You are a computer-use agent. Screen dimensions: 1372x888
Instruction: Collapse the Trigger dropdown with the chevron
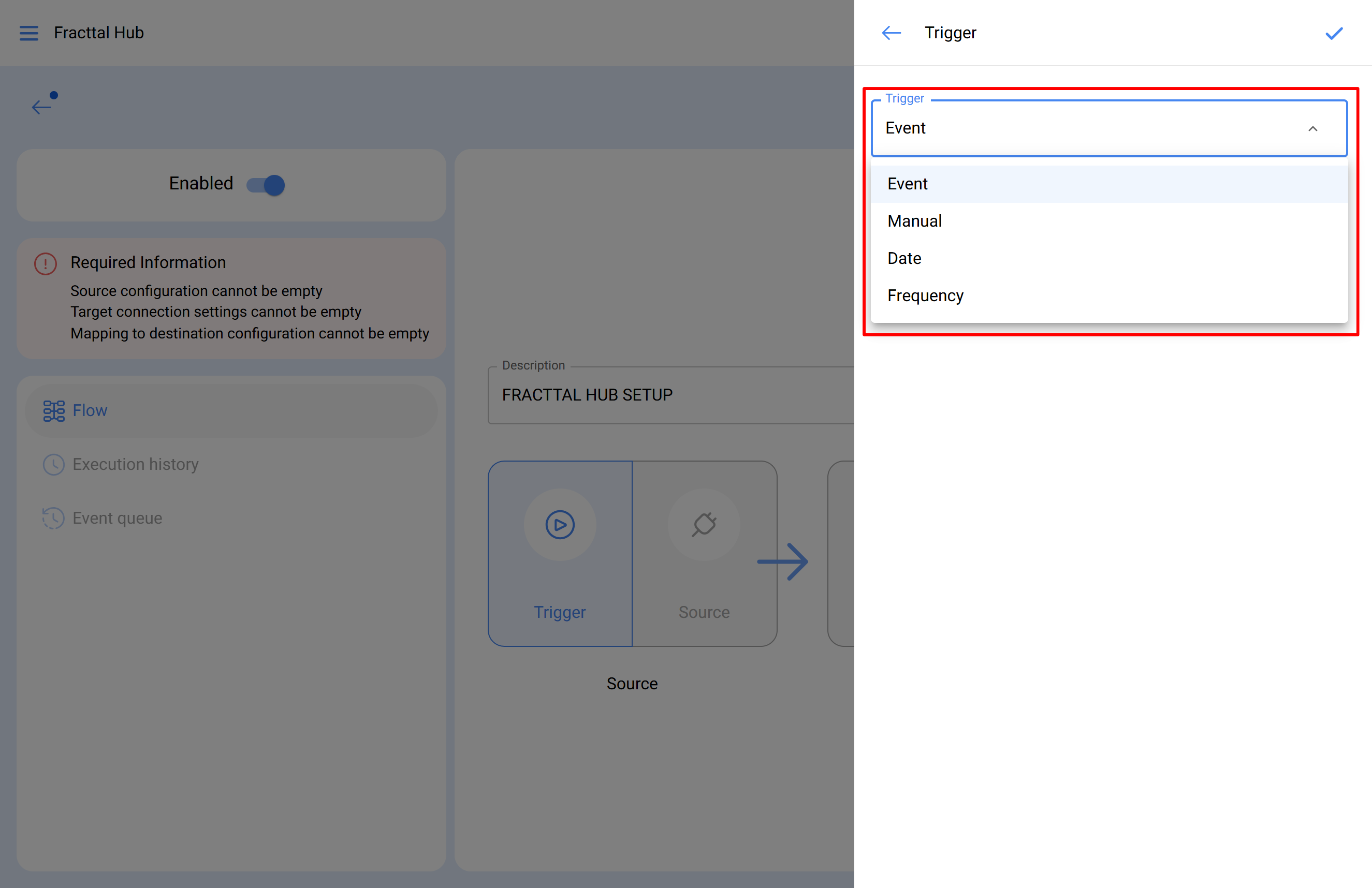pos(1312,128)
